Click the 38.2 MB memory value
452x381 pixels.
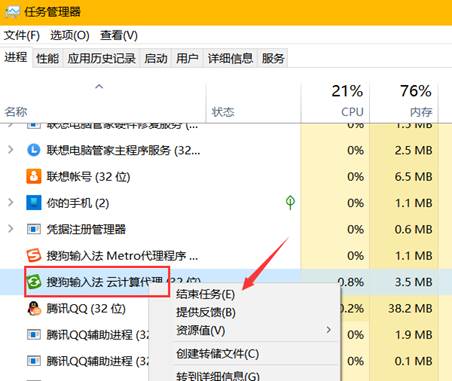tap(410, 308)
